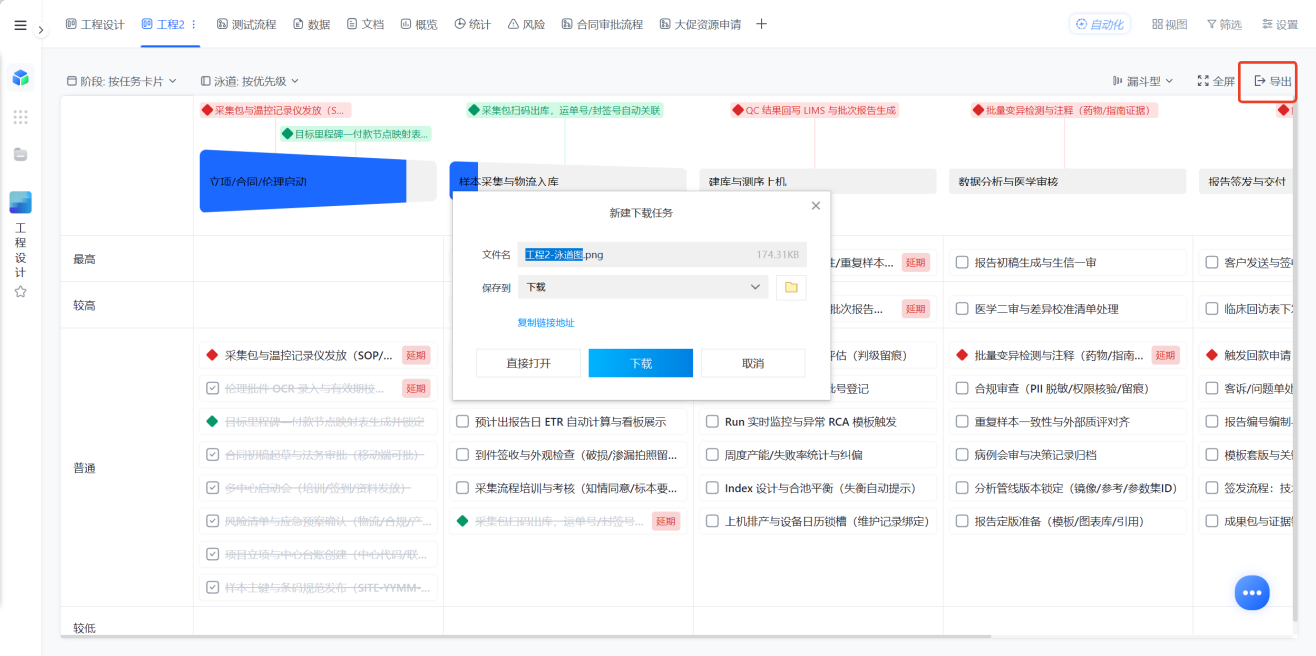Close the 新建下载任务 dialog
The height and width of the screenshot is (656, 1316).
click(815, 205)
